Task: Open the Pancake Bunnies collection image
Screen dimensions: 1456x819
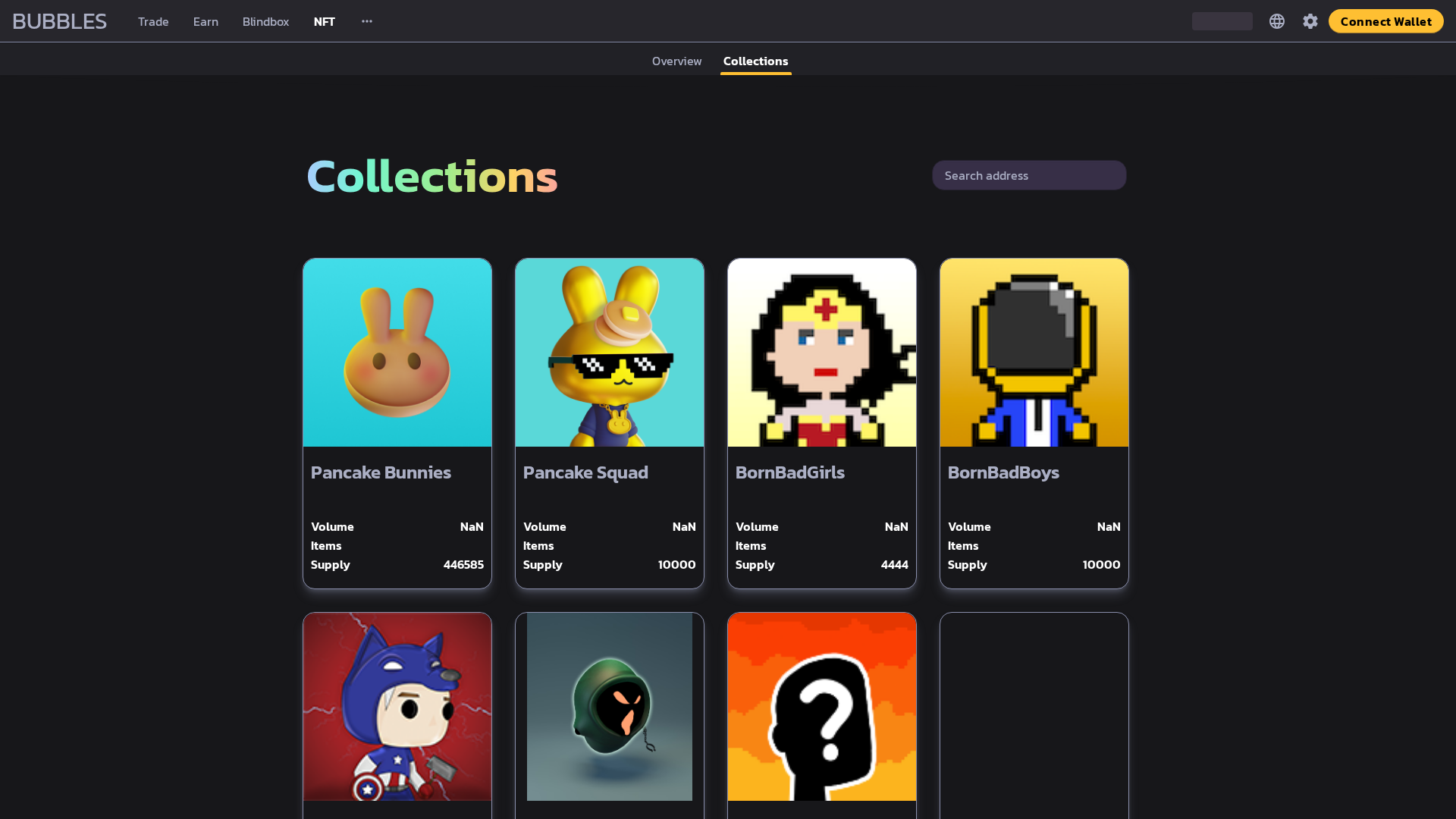Action: (397, 353)
